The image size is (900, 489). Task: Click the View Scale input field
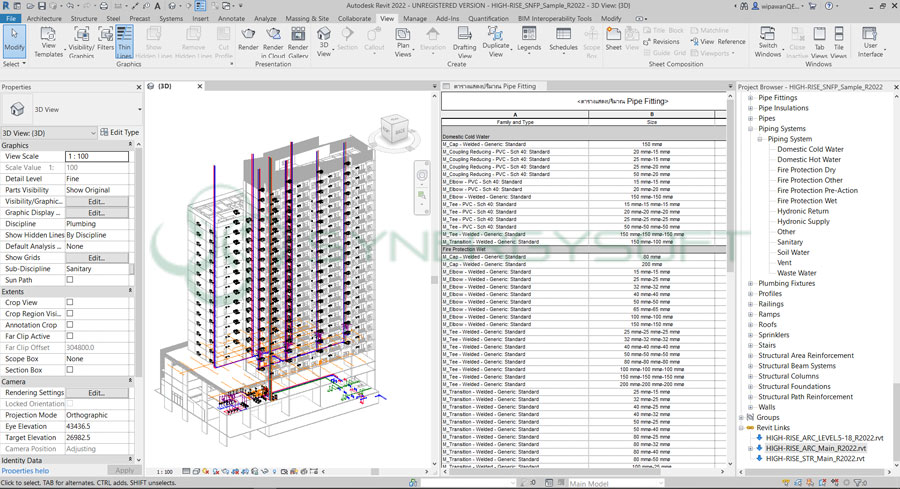(97, 156)
